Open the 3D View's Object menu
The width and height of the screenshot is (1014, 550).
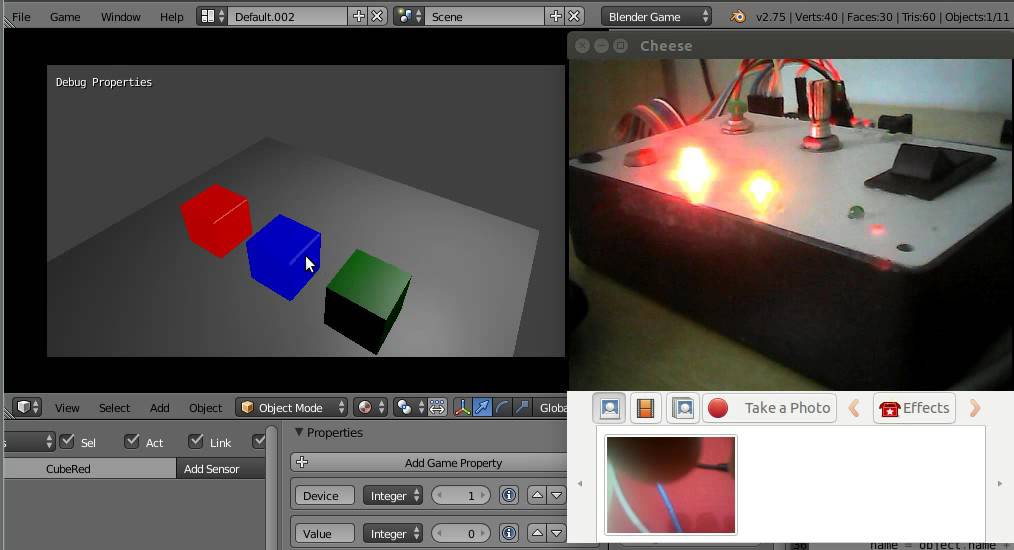pos(205,408)
